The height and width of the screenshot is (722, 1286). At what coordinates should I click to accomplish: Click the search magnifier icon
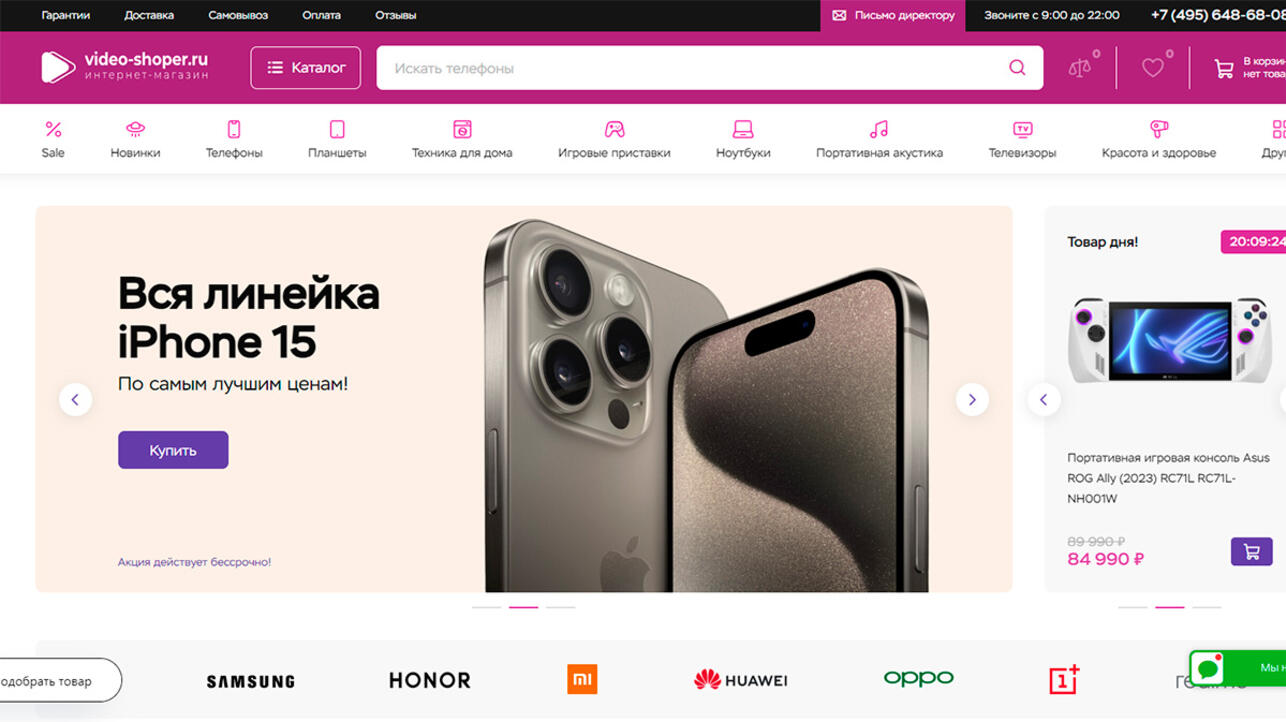tap(1017, 68)
